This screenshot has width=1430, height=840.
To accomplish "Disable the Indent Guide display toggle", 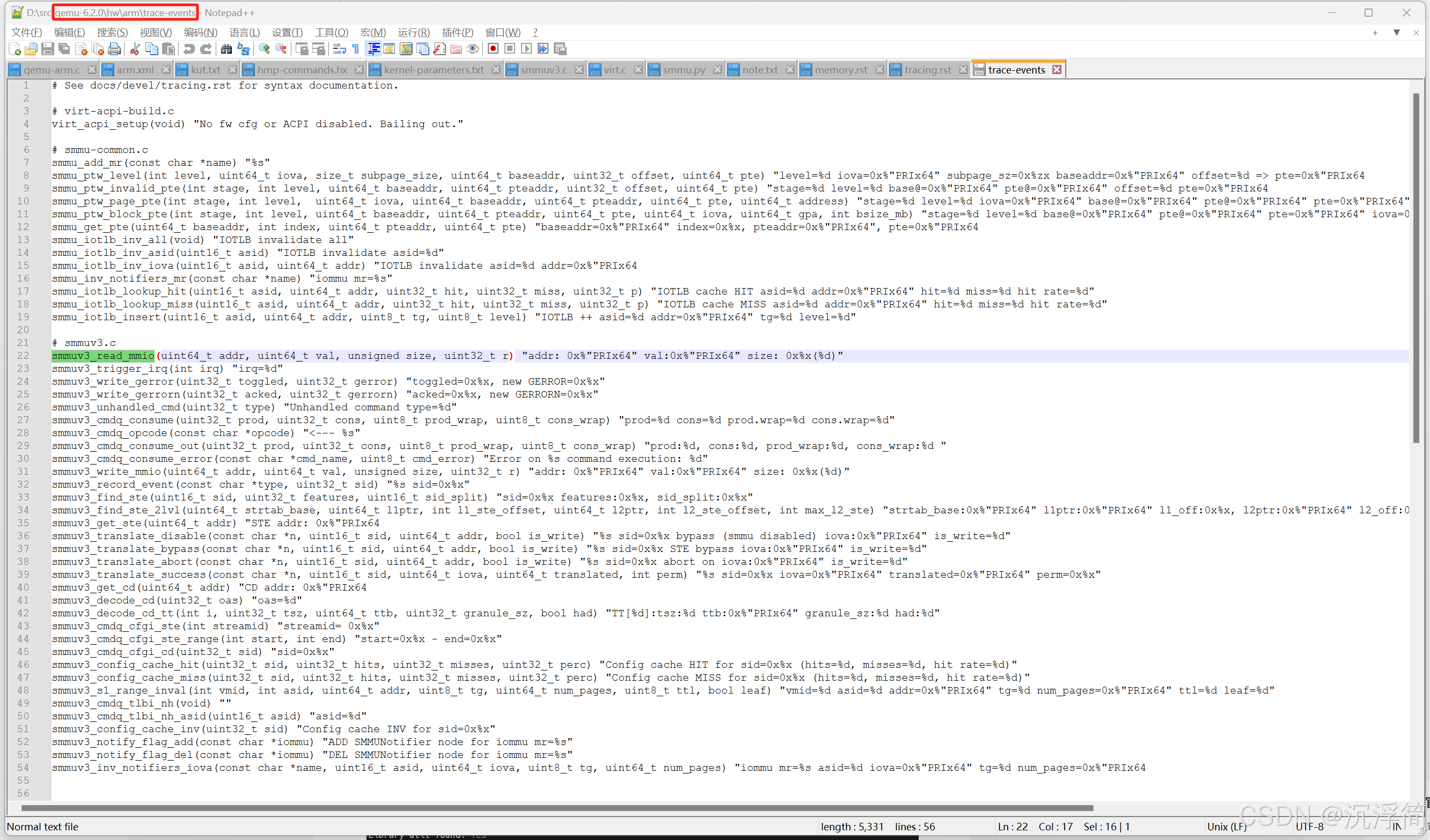I will click(x=373, y=49).
